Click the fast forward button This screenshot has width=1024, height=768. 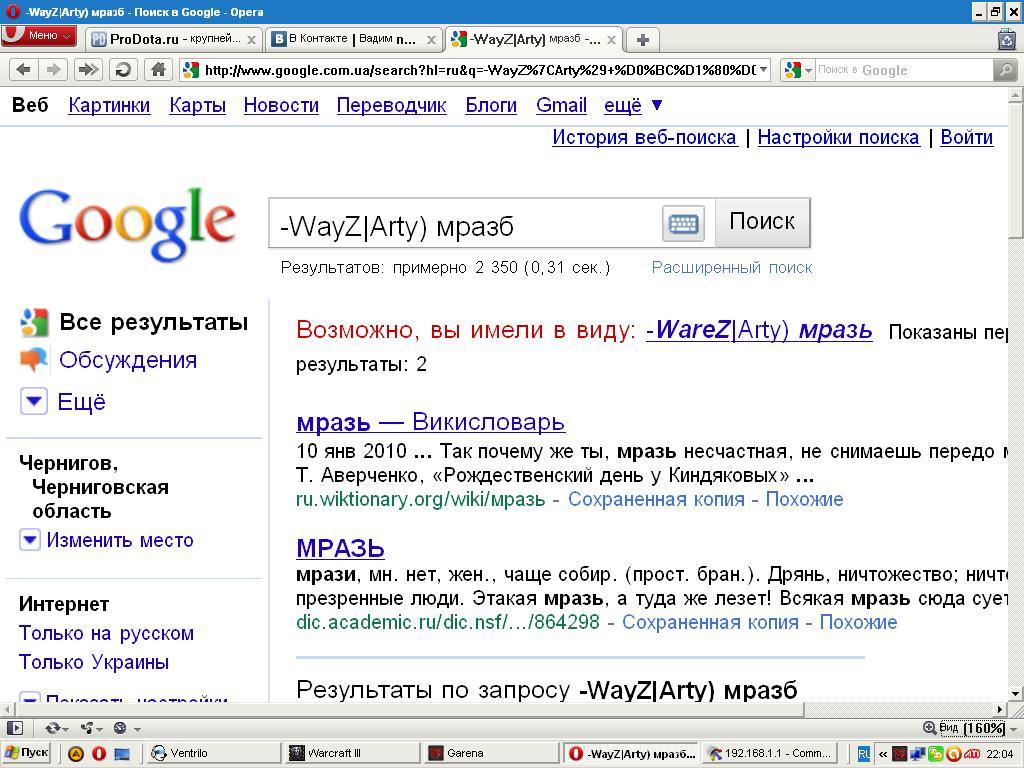click(x=88, y=69)
